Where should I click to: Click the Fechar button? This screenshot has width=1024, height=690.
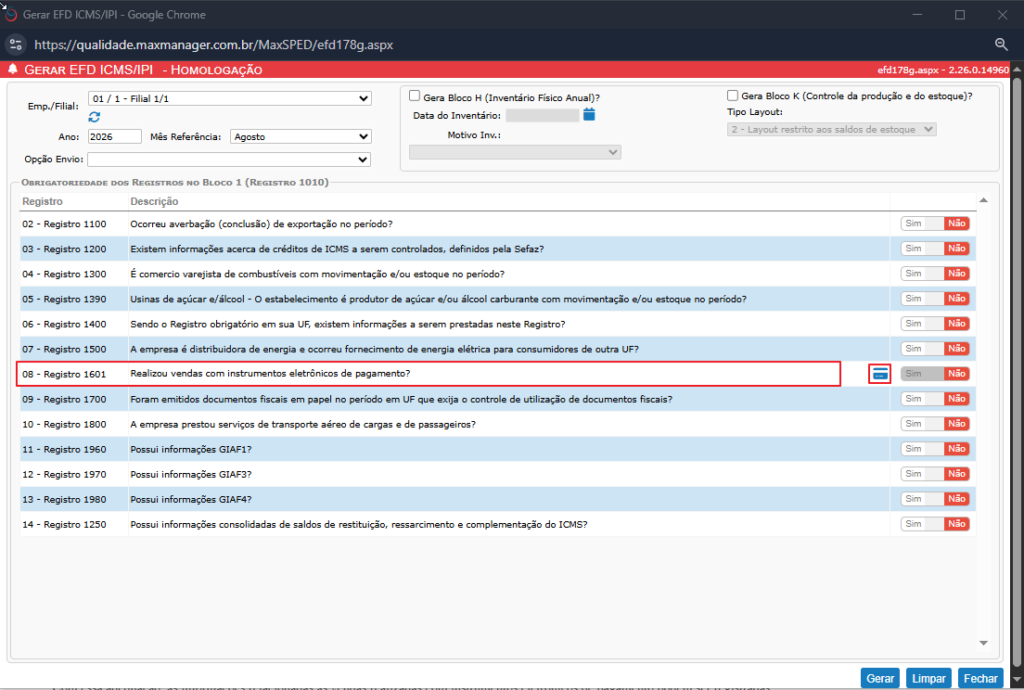pyautogui.click(x=980, y=678)
